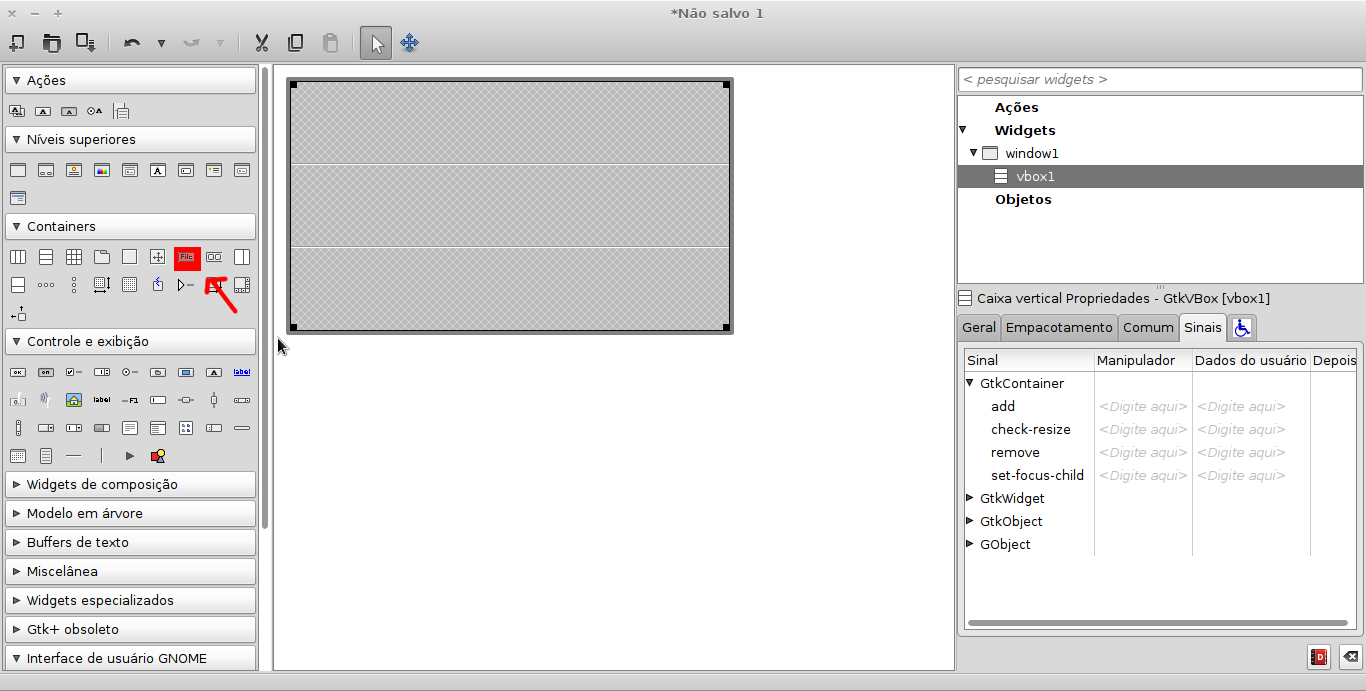Click the Dados do usuário column header
Viewport: 1366px width, 691px height.
coord(1251,360)
